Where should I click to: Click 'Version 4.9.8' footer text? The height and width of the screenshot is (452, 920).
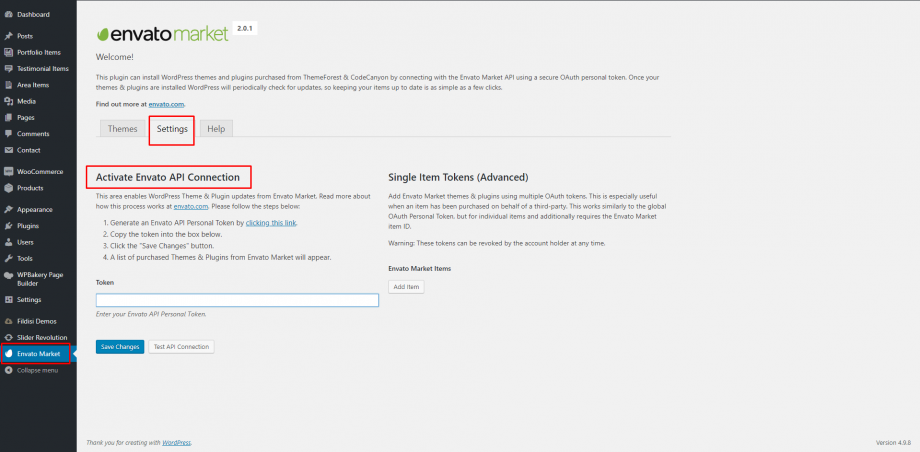(x=893, y=443)
